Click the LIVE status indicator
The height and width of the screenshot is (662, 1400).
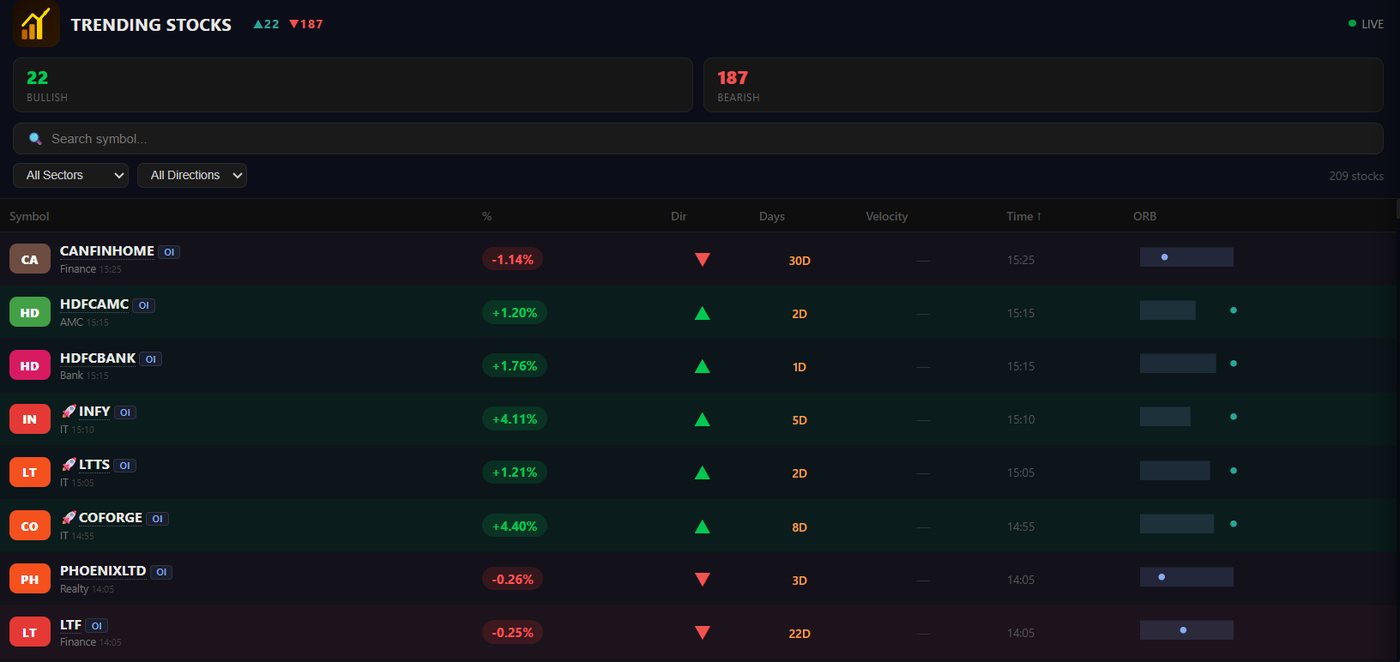(1366, 24)
